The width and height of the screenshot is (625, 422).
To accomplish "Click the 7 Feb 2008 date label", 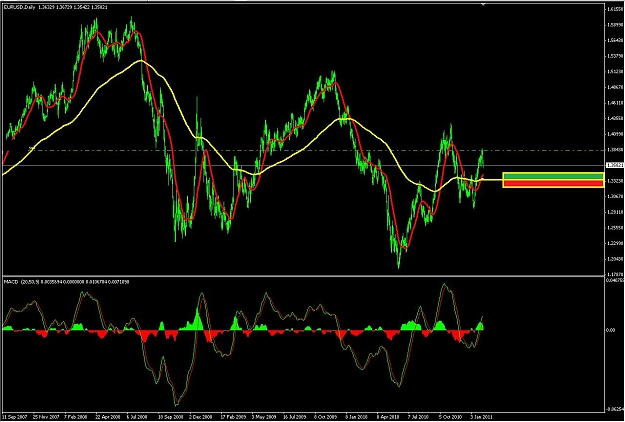I will pyautogui.click(x=78, y=416).
